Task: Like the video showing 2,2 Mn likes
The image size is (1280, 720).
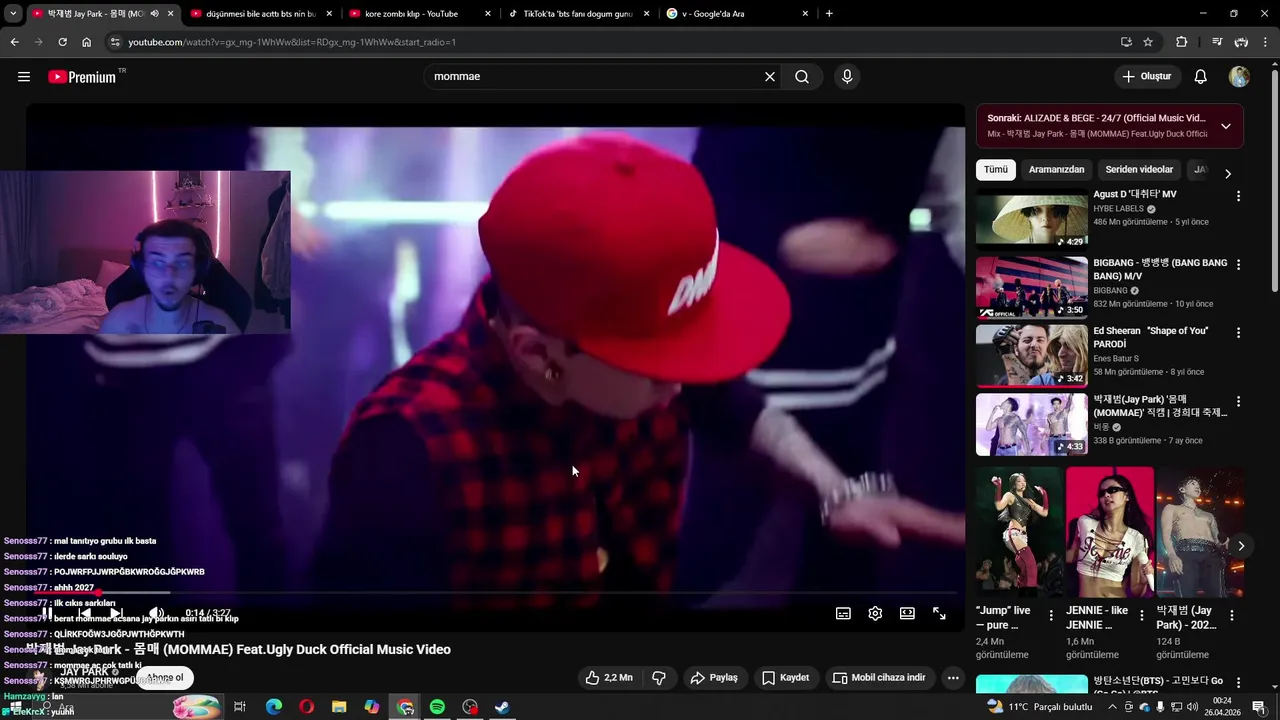Action: (609, 678)
